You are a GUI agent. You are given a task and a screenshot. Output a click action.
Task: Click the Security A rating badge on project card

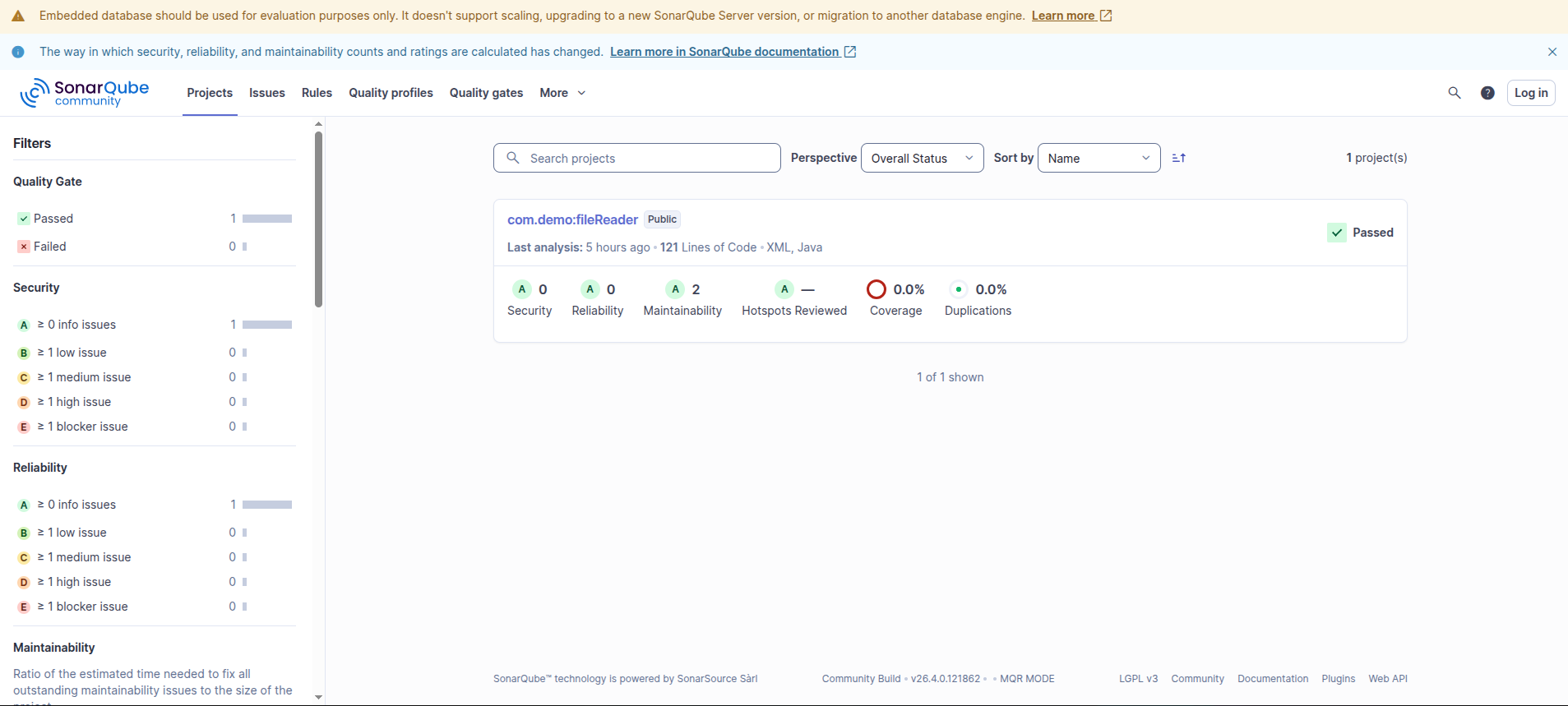pyautogui.click(x=522, y=289)
